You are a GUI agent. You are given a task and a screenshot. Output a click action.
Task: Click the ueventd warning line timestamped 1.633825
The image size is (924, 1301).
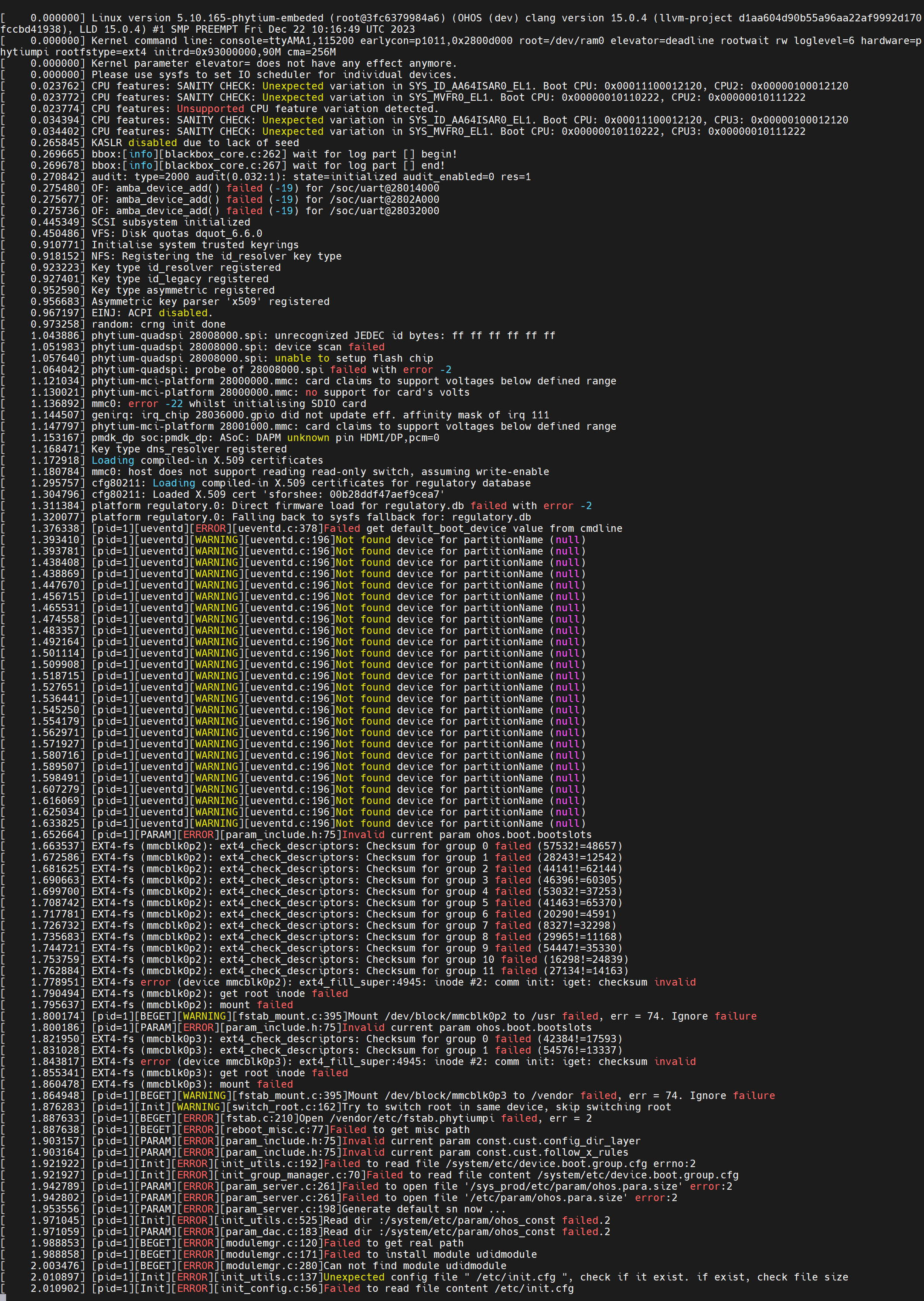coord(293,824)
